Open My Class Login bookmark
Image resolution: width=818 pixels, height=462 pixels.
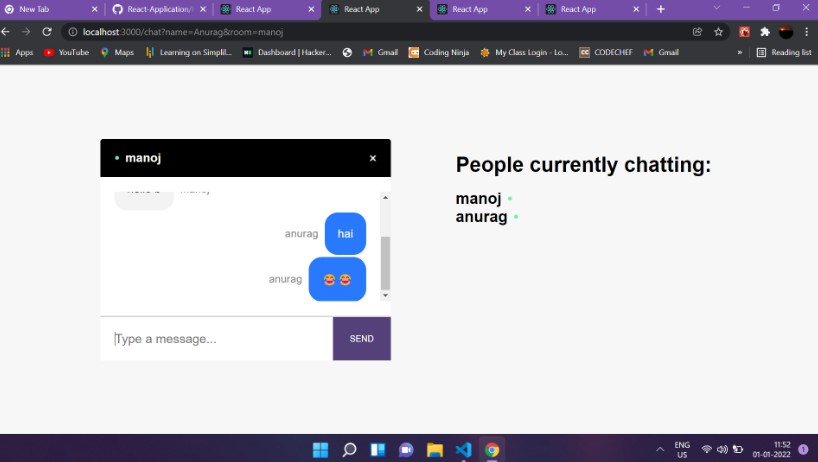(524, 52)
